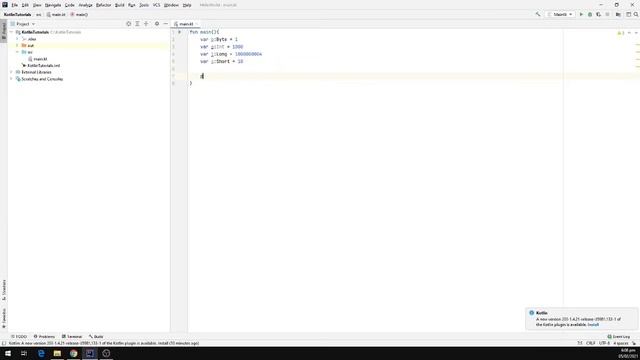Expand External Libraries node
This screenshot has height=360, width=640.
12,72
